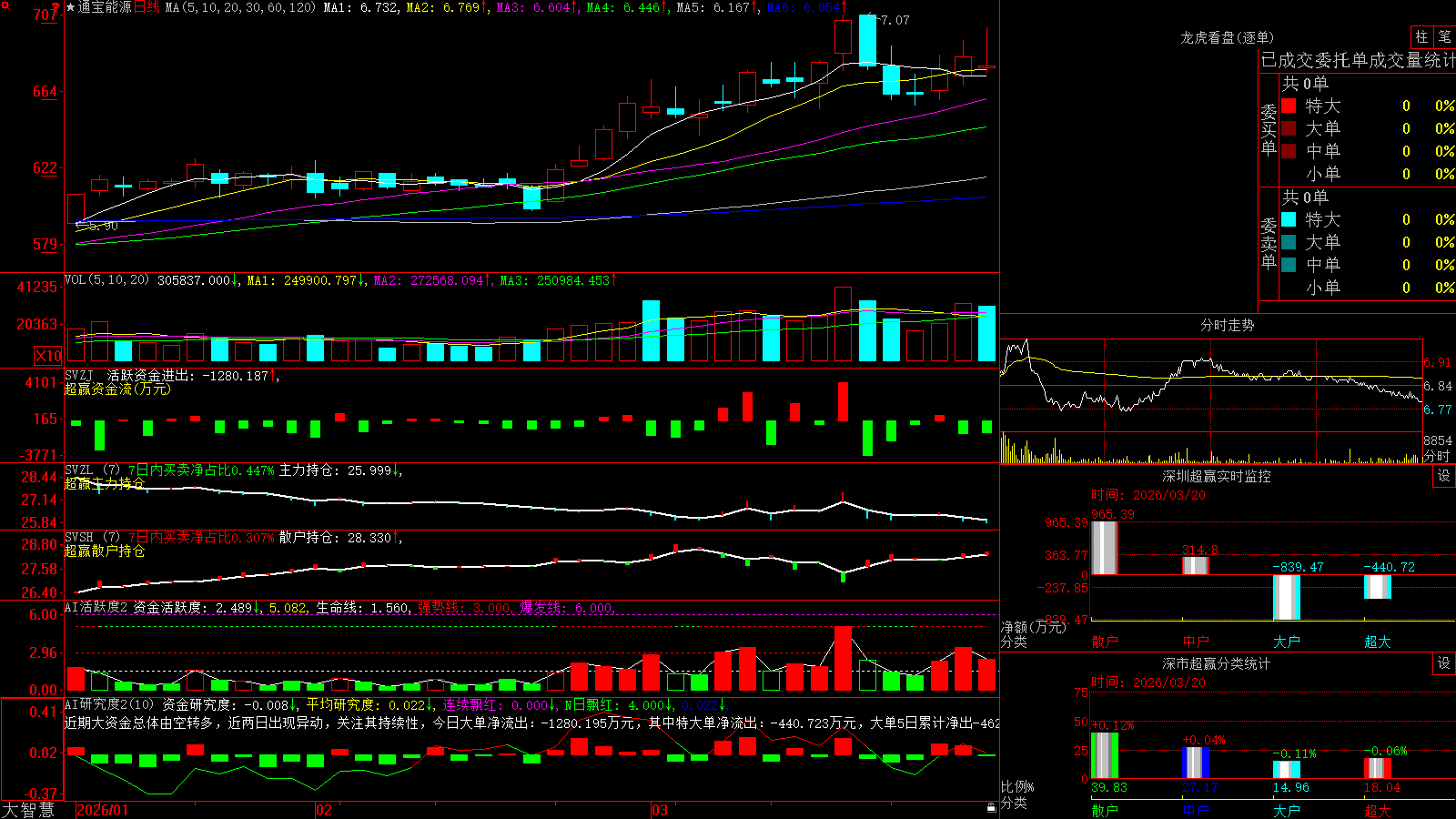
Task: Click the 39.83 散户 bar in 深市超赢分类统计
Action: point(1104,755)
